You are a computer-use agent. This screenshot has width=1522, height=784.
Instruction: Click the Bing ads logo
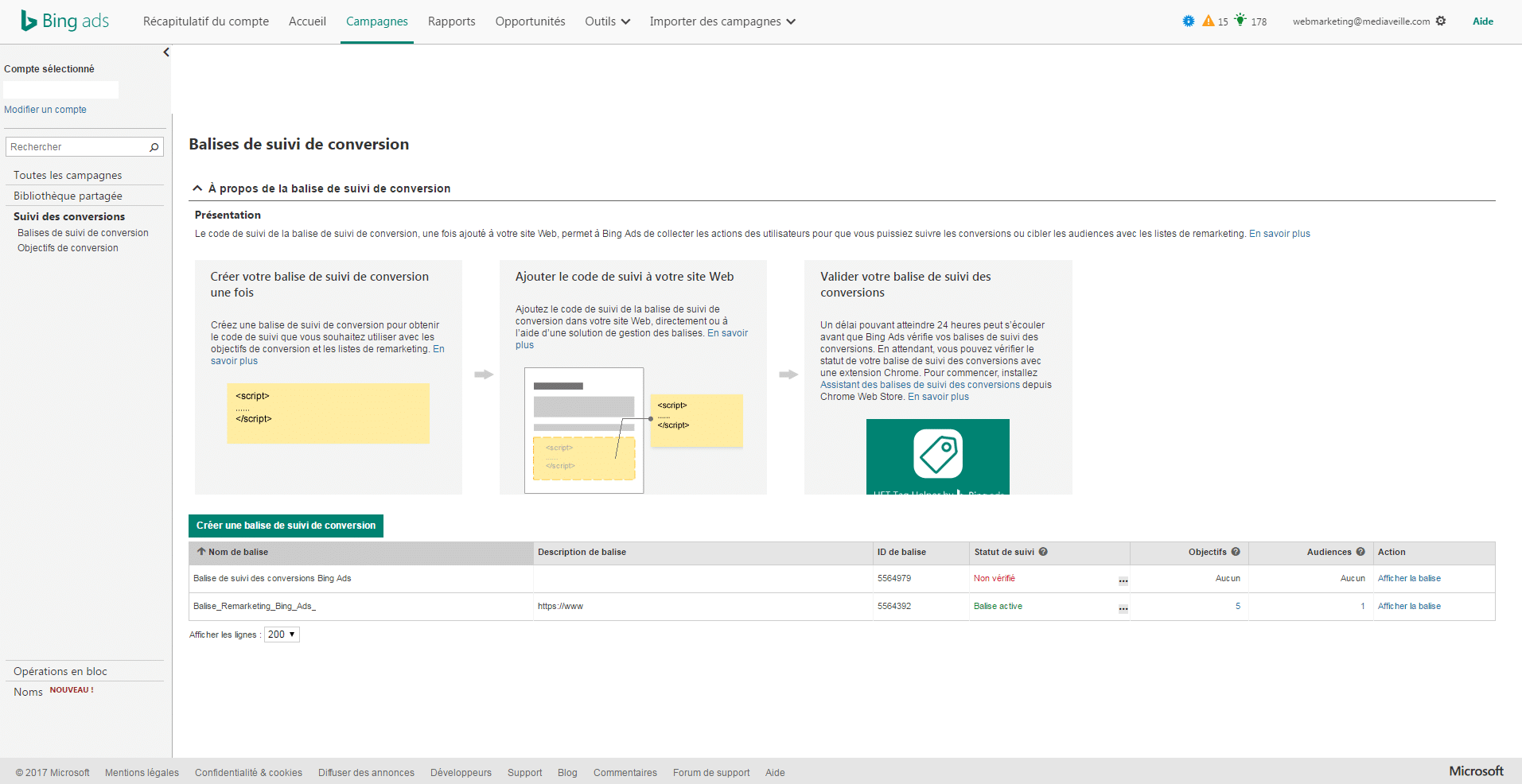(x=65, y=21)
